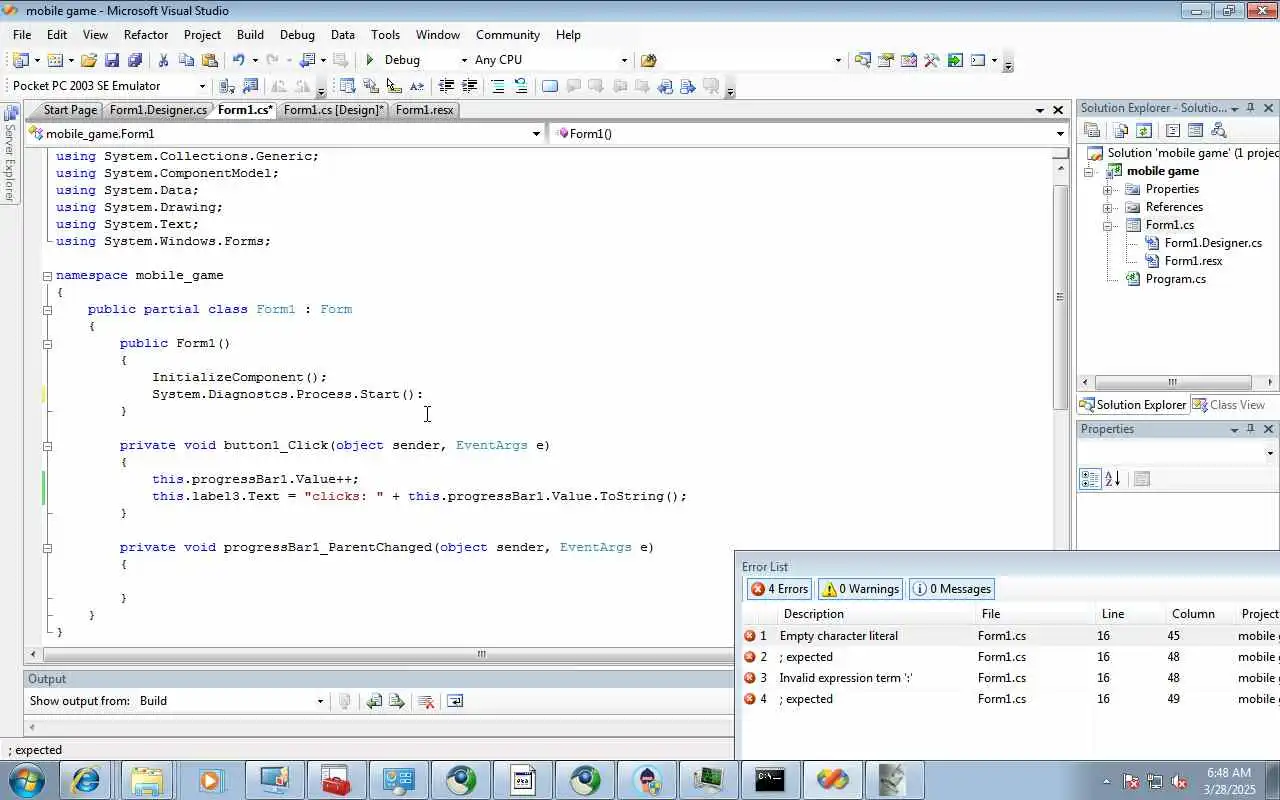1280x800 pixels.
Task: Open the Server Explorer side tab
Action: [10, 152]
